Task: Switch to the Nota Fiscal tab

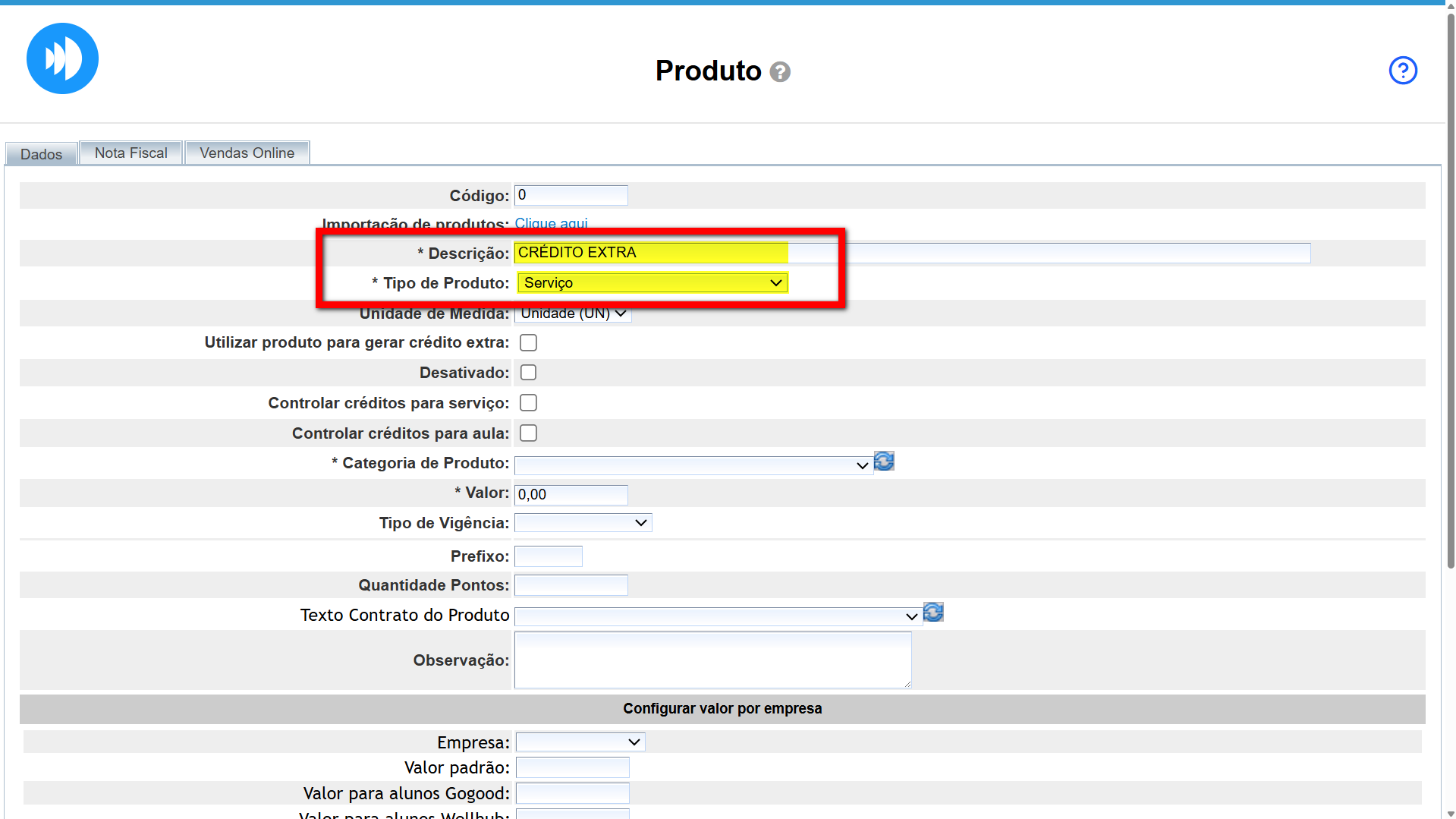Action: [x=131, y=153]
